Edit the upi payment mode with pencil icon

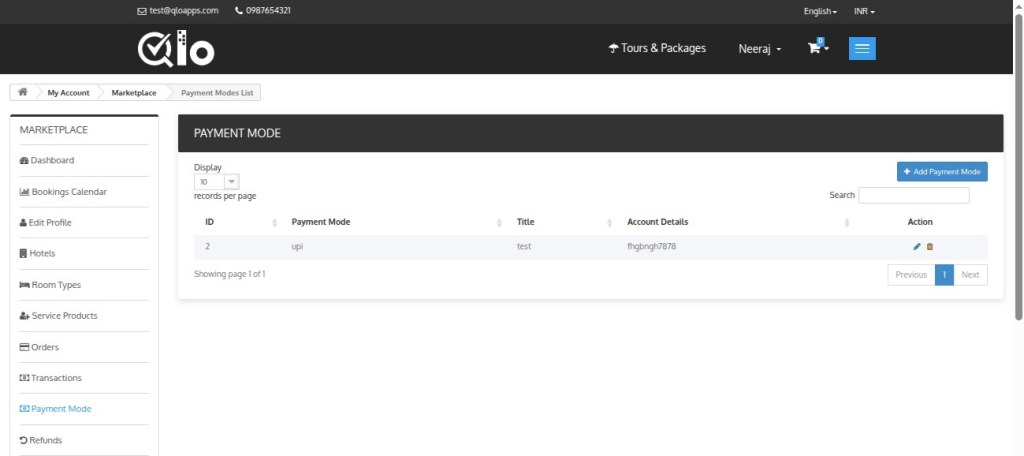click(x=917, y=247)
